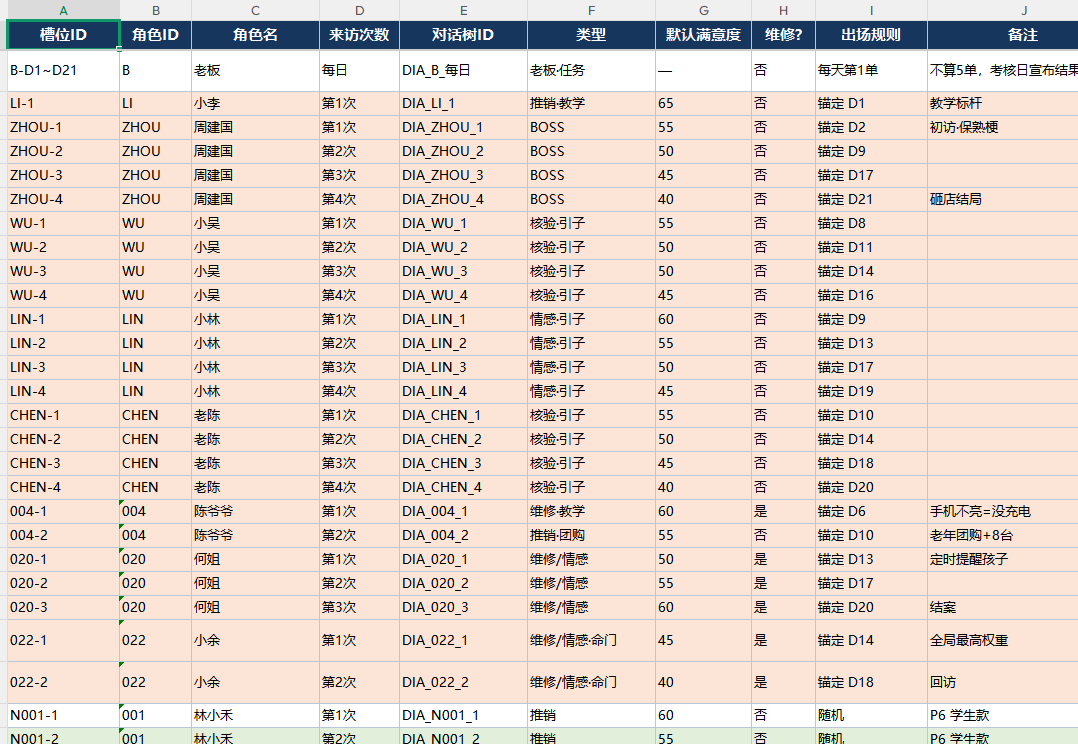Viewport: 1078px width, 744px height.
Task: Click the 定时提醒孩子 note cell
Action: click(1003, 559)
